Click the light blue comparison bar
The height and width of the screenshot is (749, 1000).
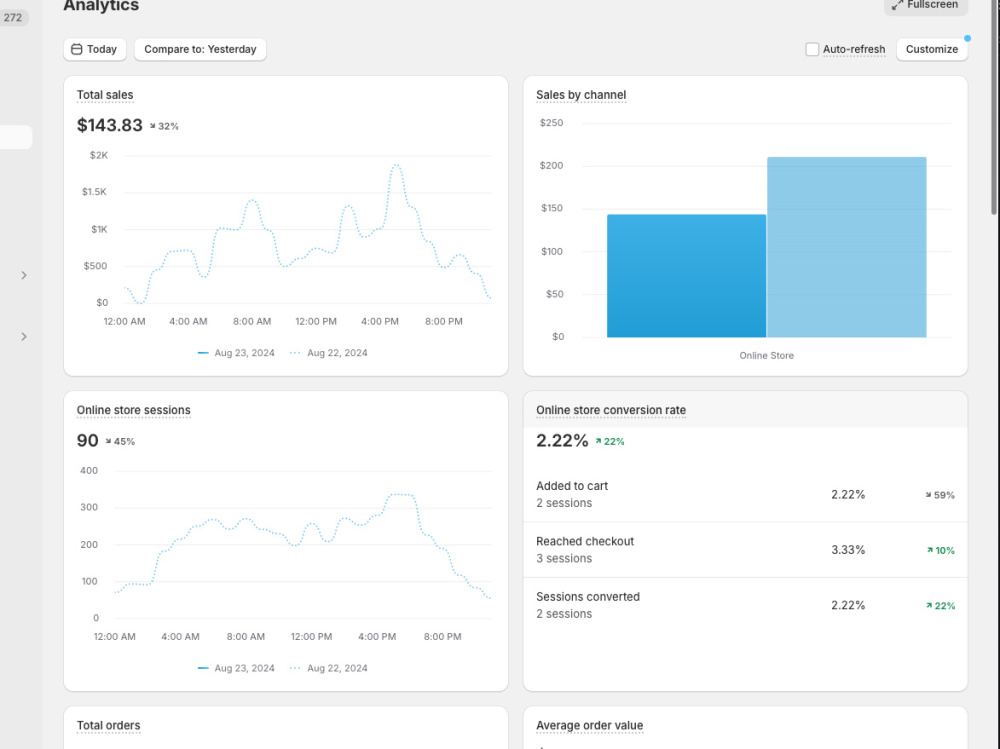(x=846, y=247)
